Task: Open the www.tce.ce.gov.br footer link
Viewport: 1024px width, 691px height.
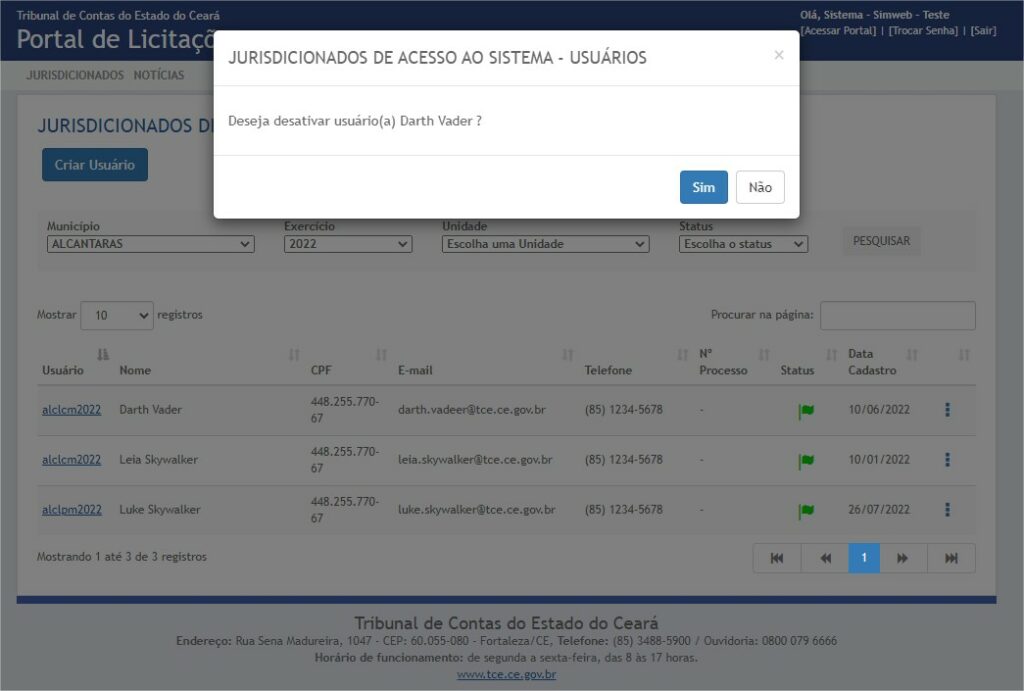Action: 506,674
